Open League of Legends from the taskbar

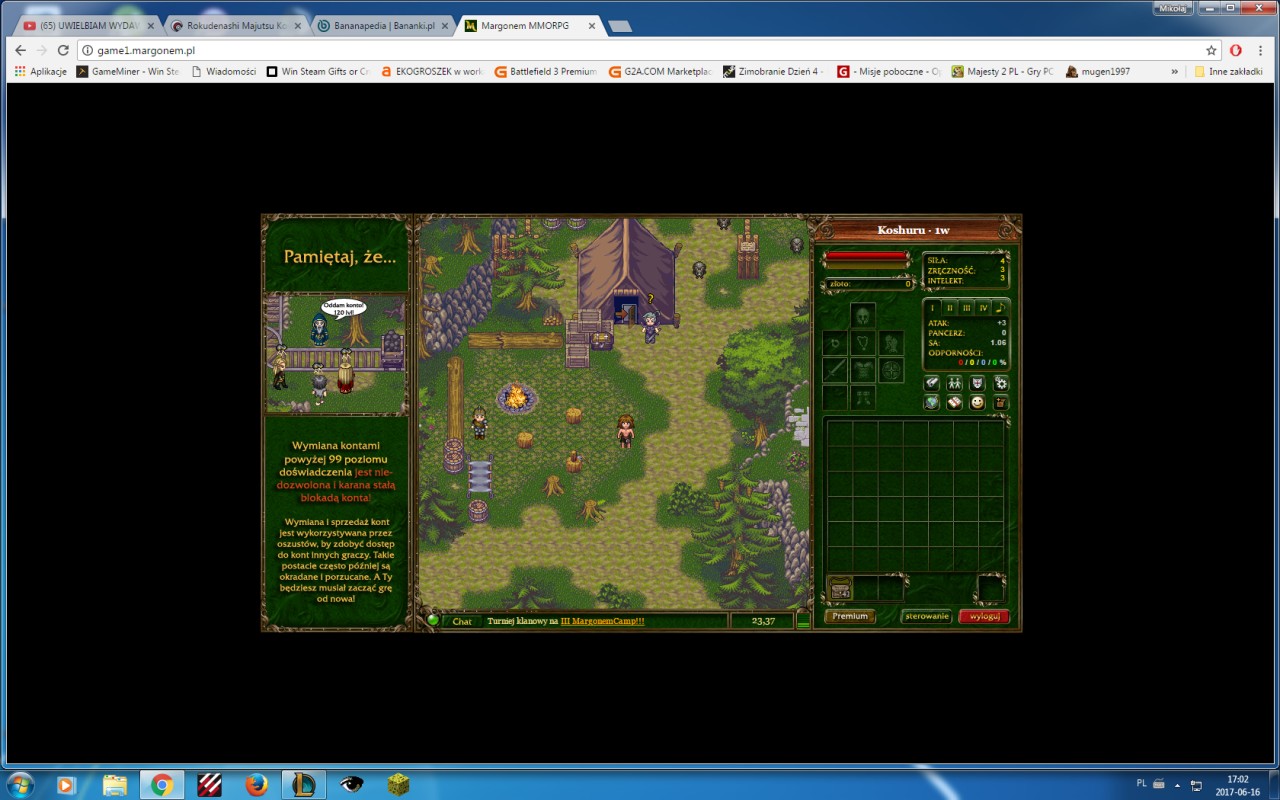point(302,785)
